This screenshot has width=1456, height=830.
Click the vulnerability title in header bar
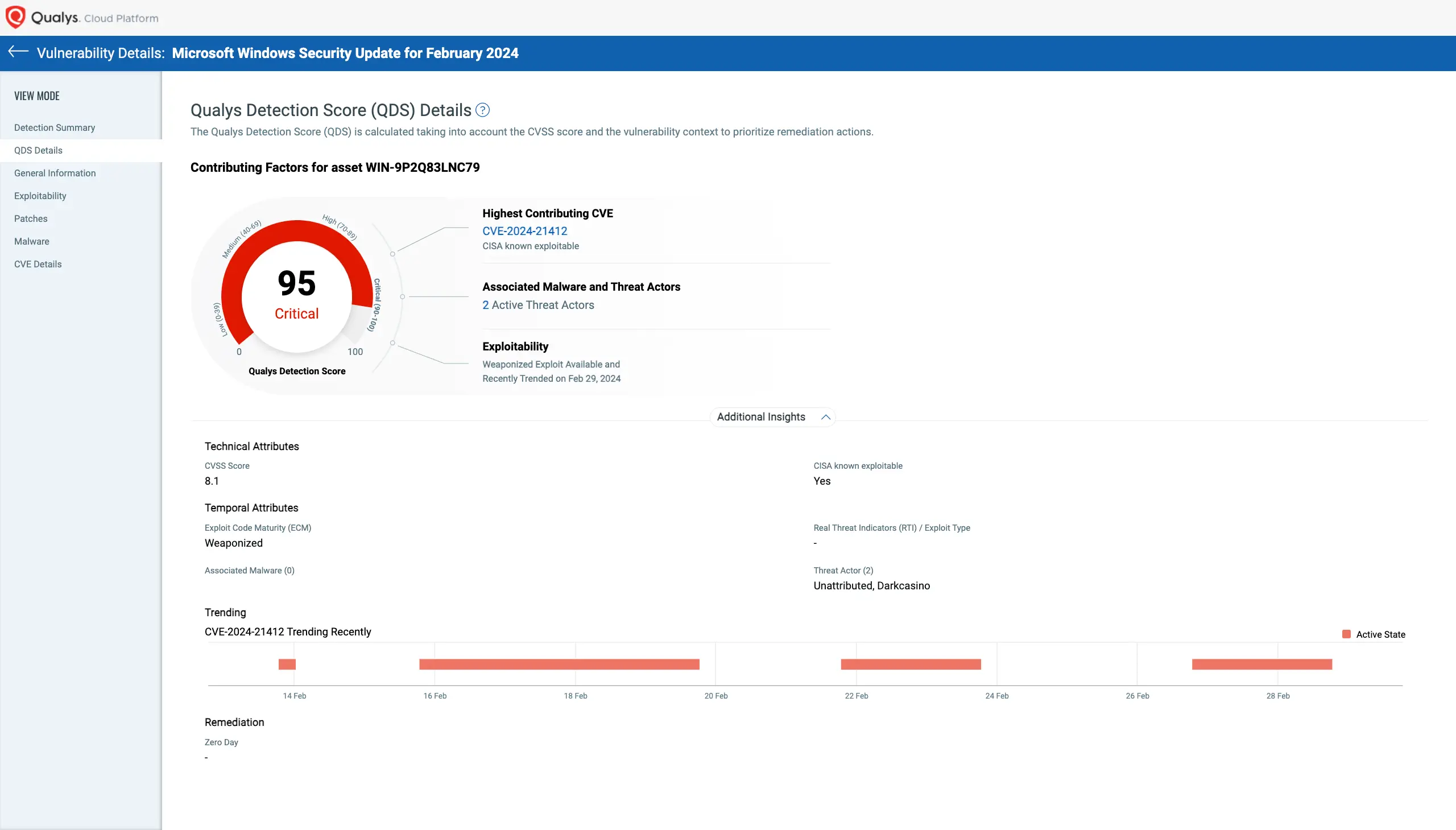pos(345,53)
